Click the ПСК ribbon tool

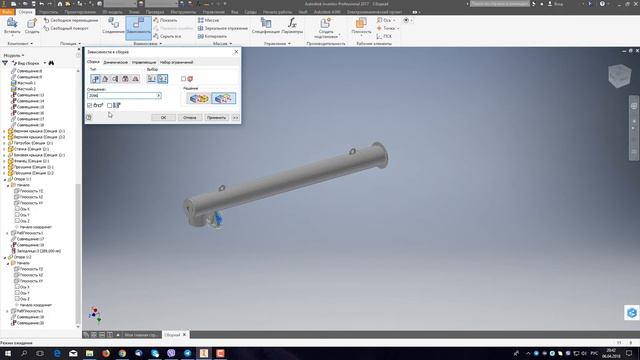(384, 36)
